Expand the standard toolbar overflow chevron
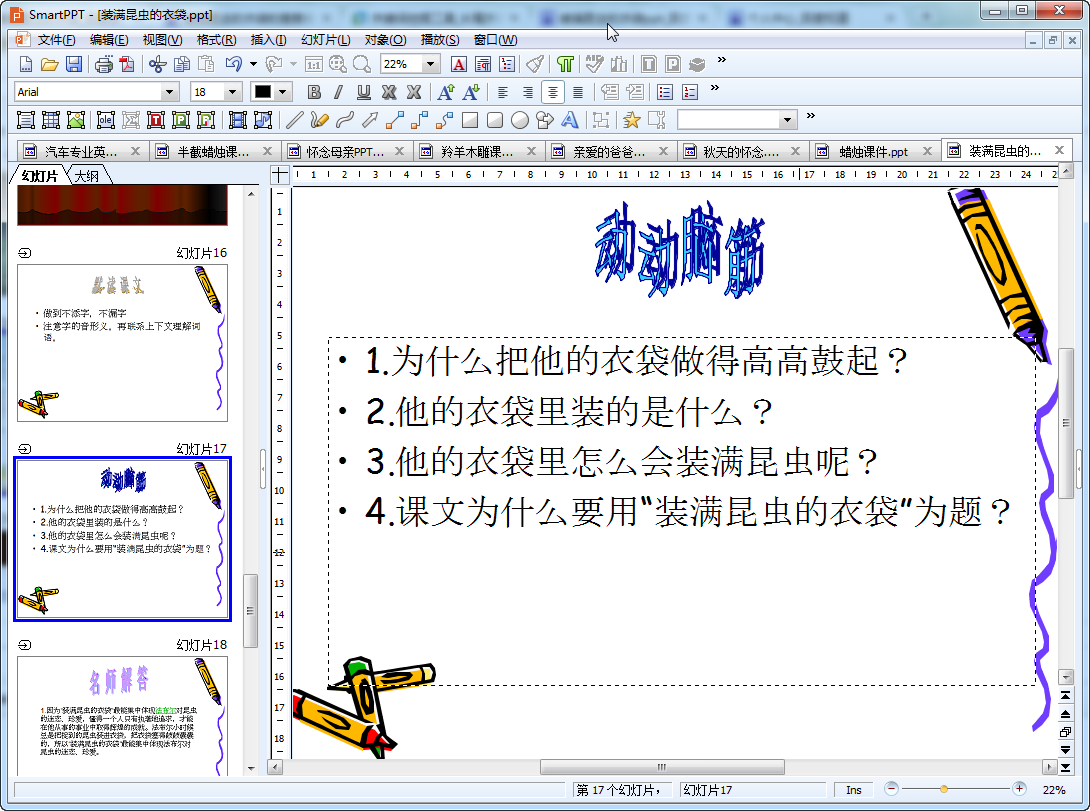This screenshot has height=811, width=1090. pyautogui.click(x=722, y=60)
